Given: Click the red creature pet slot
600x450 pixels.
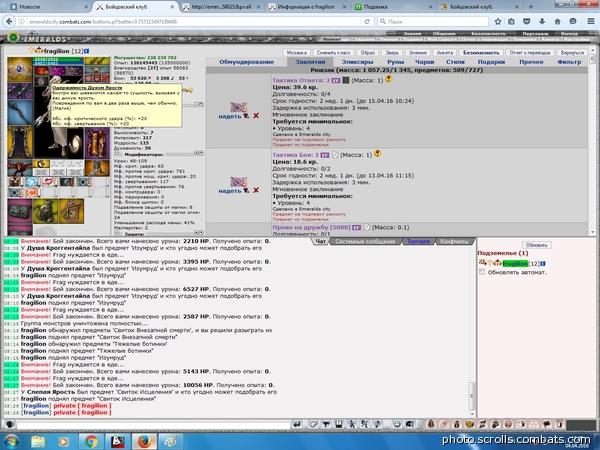Looking at the screenshot, I should [x=20, y=168].
